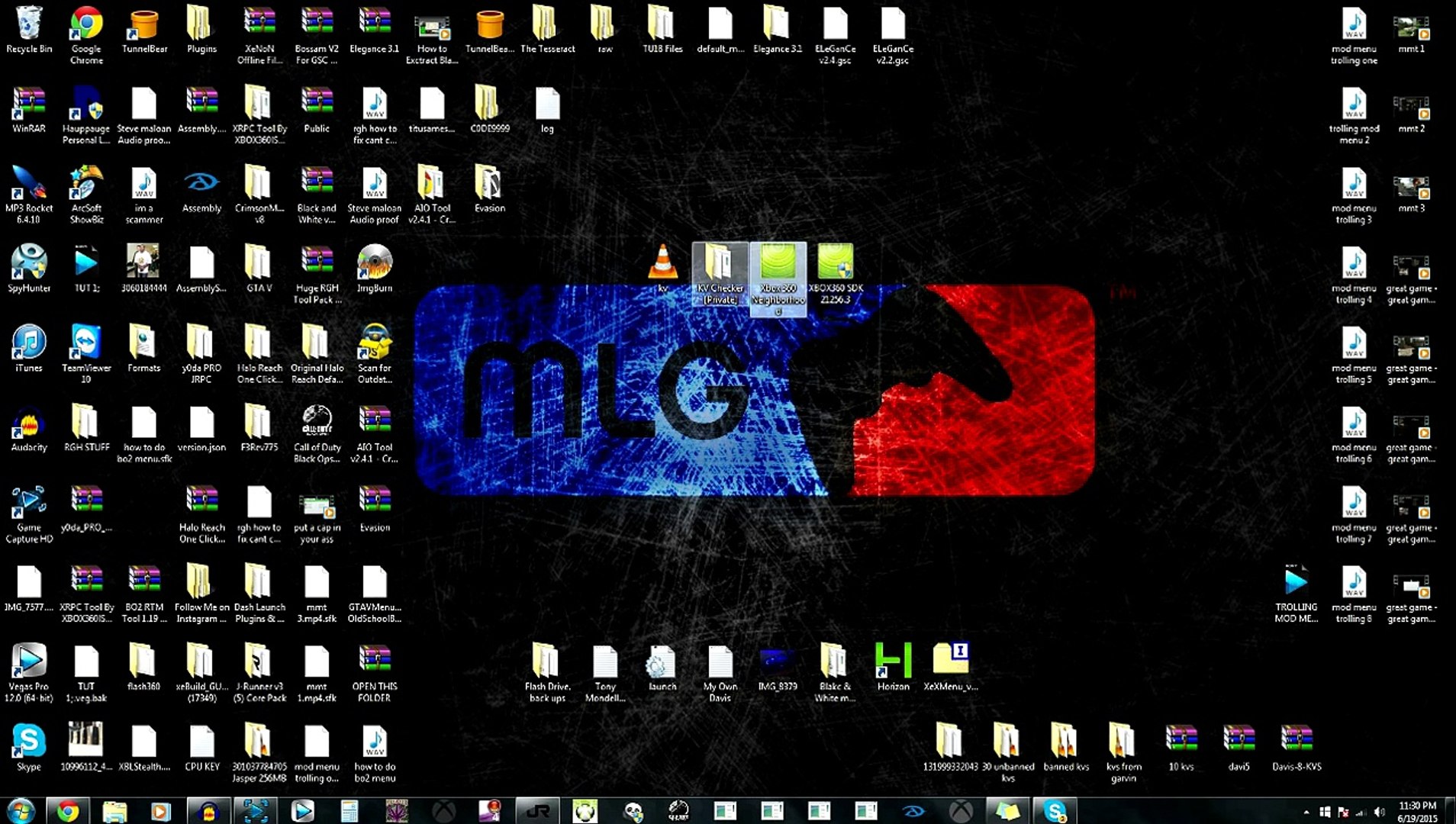Click the taskbar volume speaker icon
The width and height of the screenshot is (1456, 824).
click(x=1379, y=813)
